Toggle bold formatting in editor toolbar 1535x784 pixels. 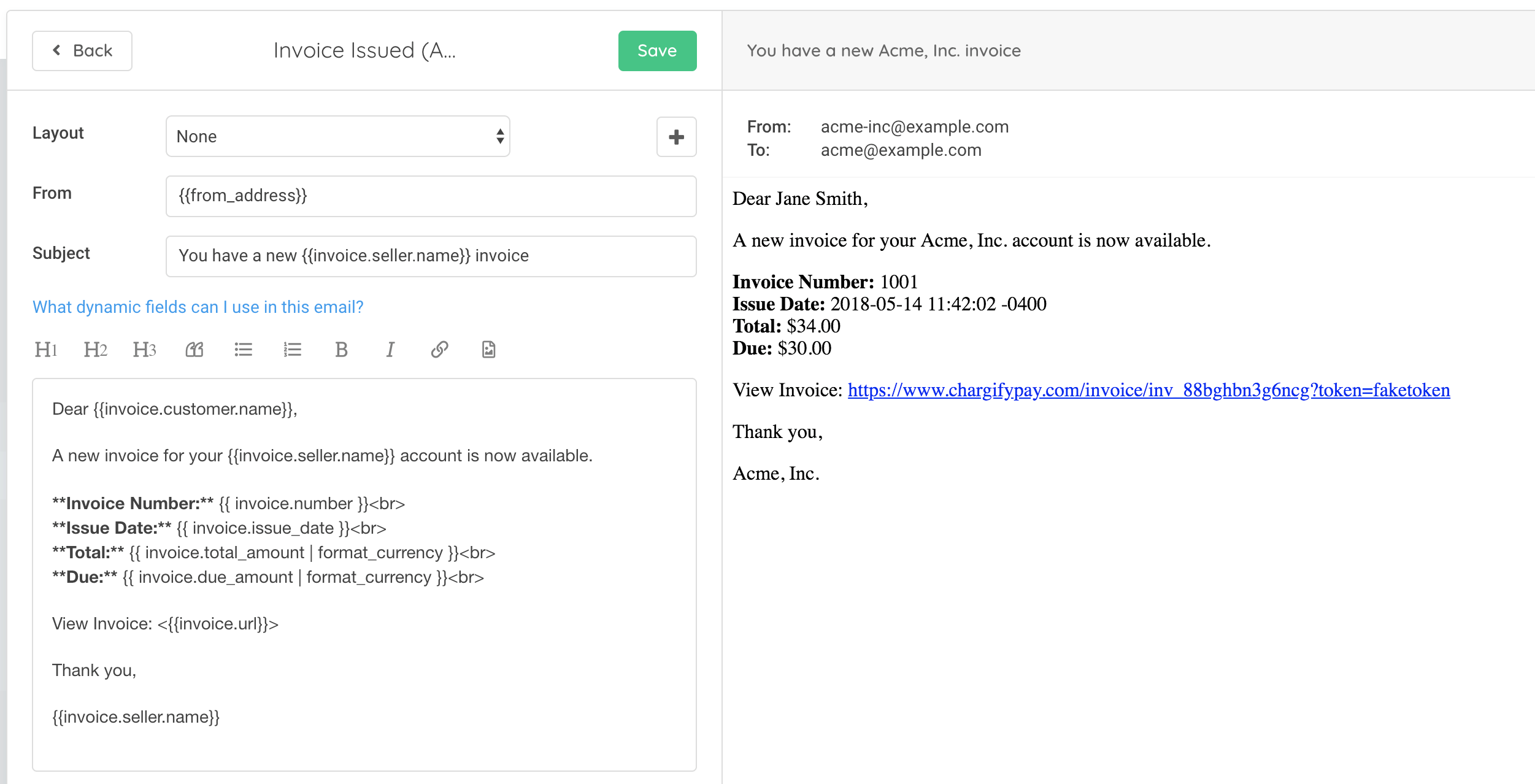tap(342, 350)
